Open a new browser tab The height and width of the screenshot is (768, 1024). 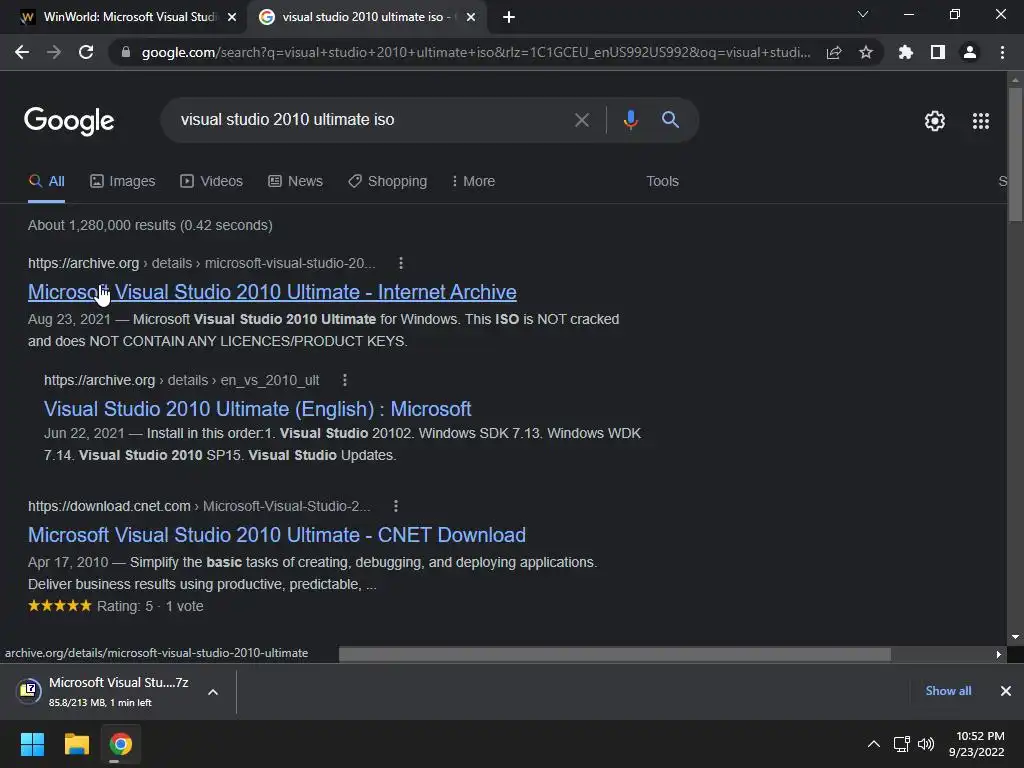click(x=509, y=17)
